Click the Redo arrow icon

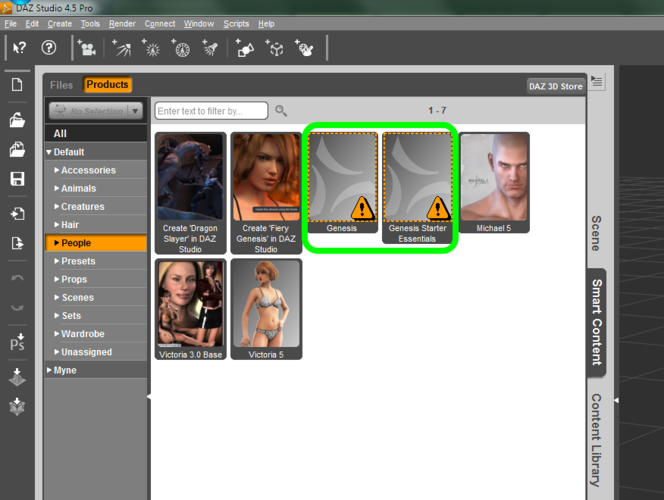pyautogui.click(x=17, y=308)
